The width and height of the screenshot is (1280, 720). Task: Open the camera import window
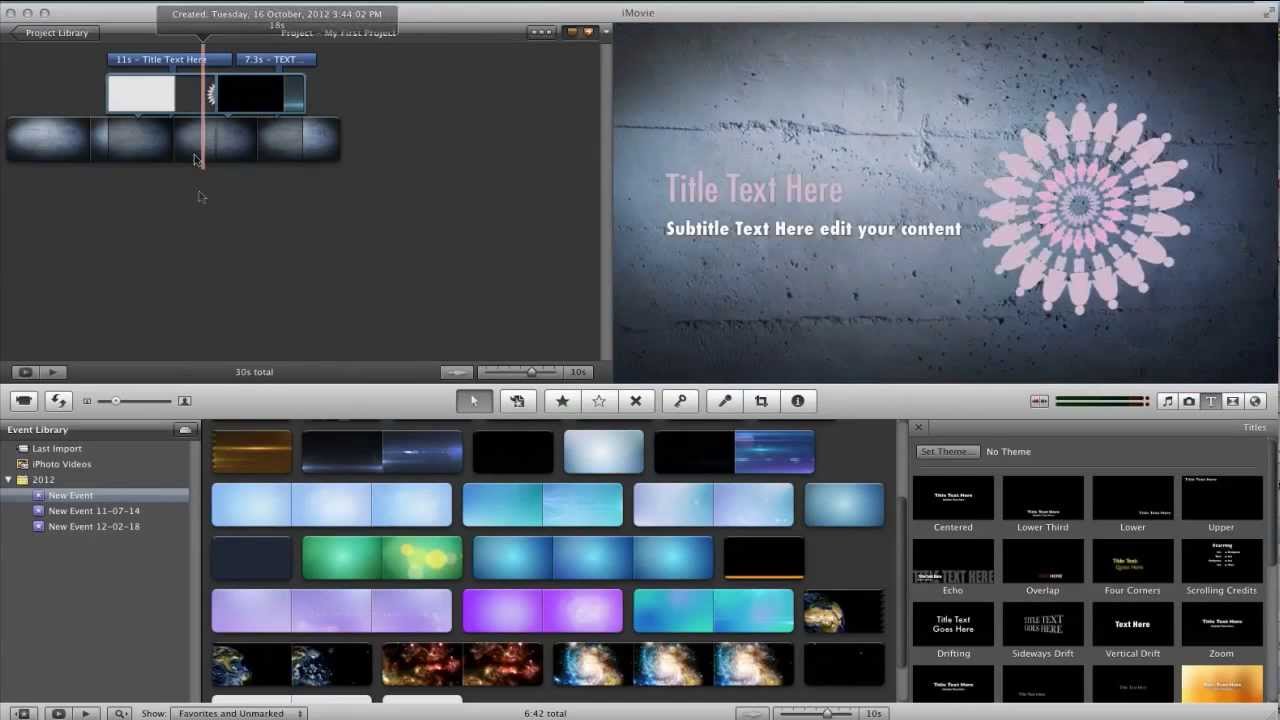pyautogui.click(x=24, y=401)
